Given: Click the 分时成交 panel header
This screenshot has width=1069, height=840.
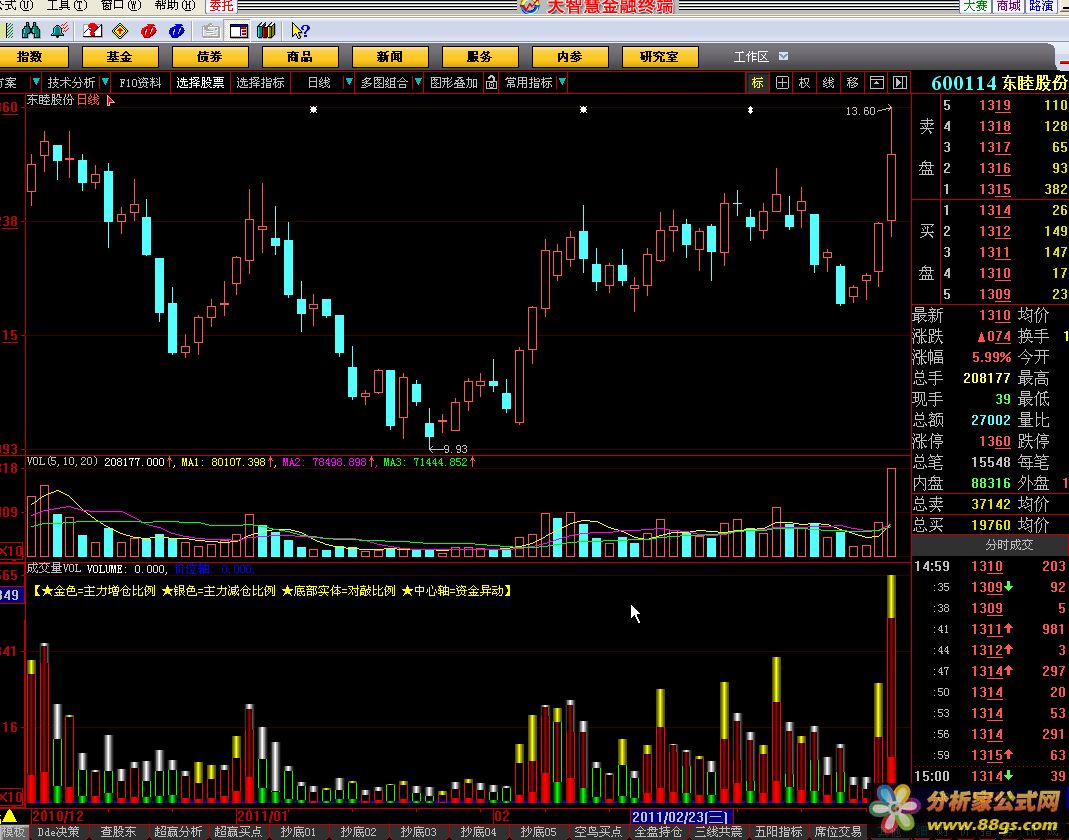Looking at the screenshot, I should click(x=1009, y=545).
